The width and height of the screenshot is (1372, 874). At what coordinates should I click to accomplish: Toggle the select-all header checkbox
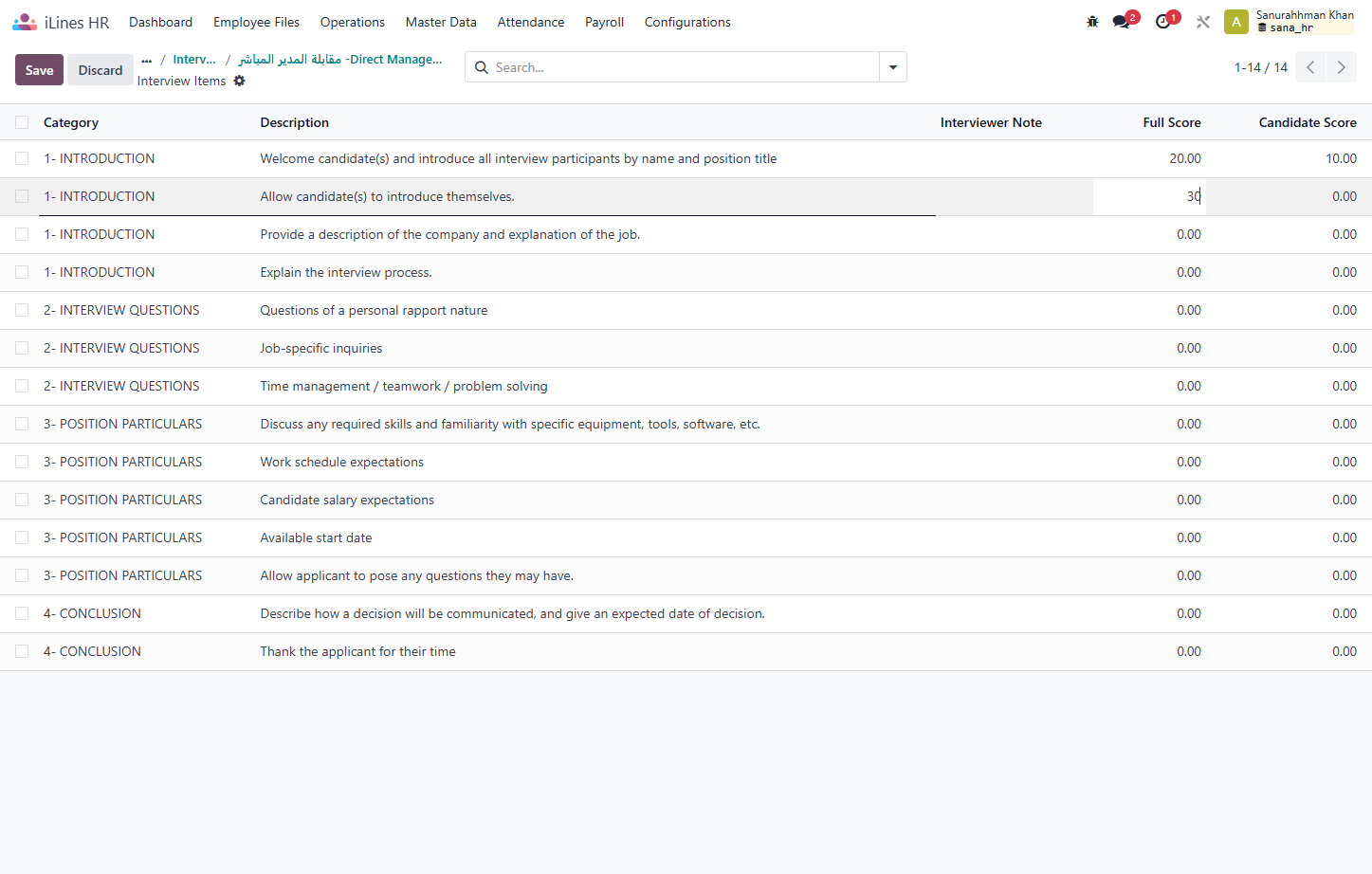(x=22, y=122)
